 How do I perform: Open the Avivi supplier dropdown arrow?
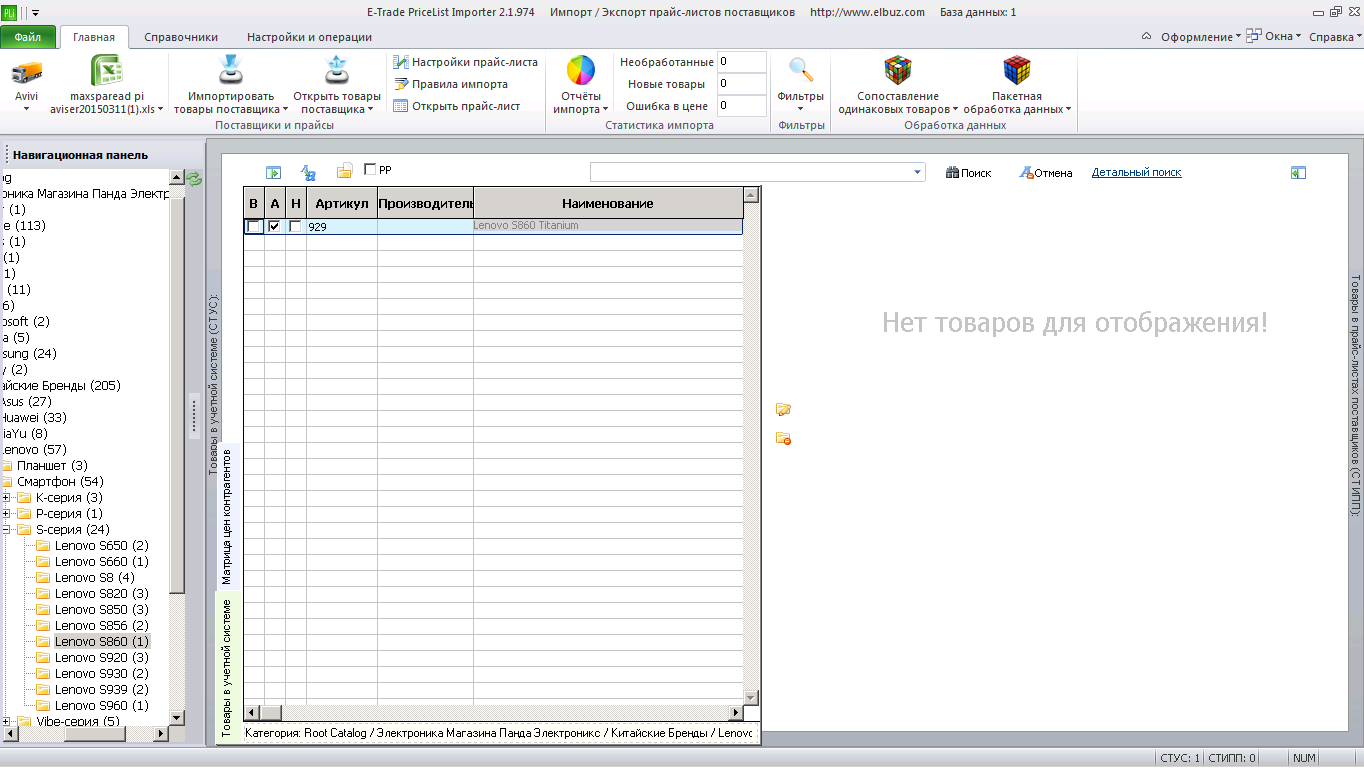click(x=27, y=109)
